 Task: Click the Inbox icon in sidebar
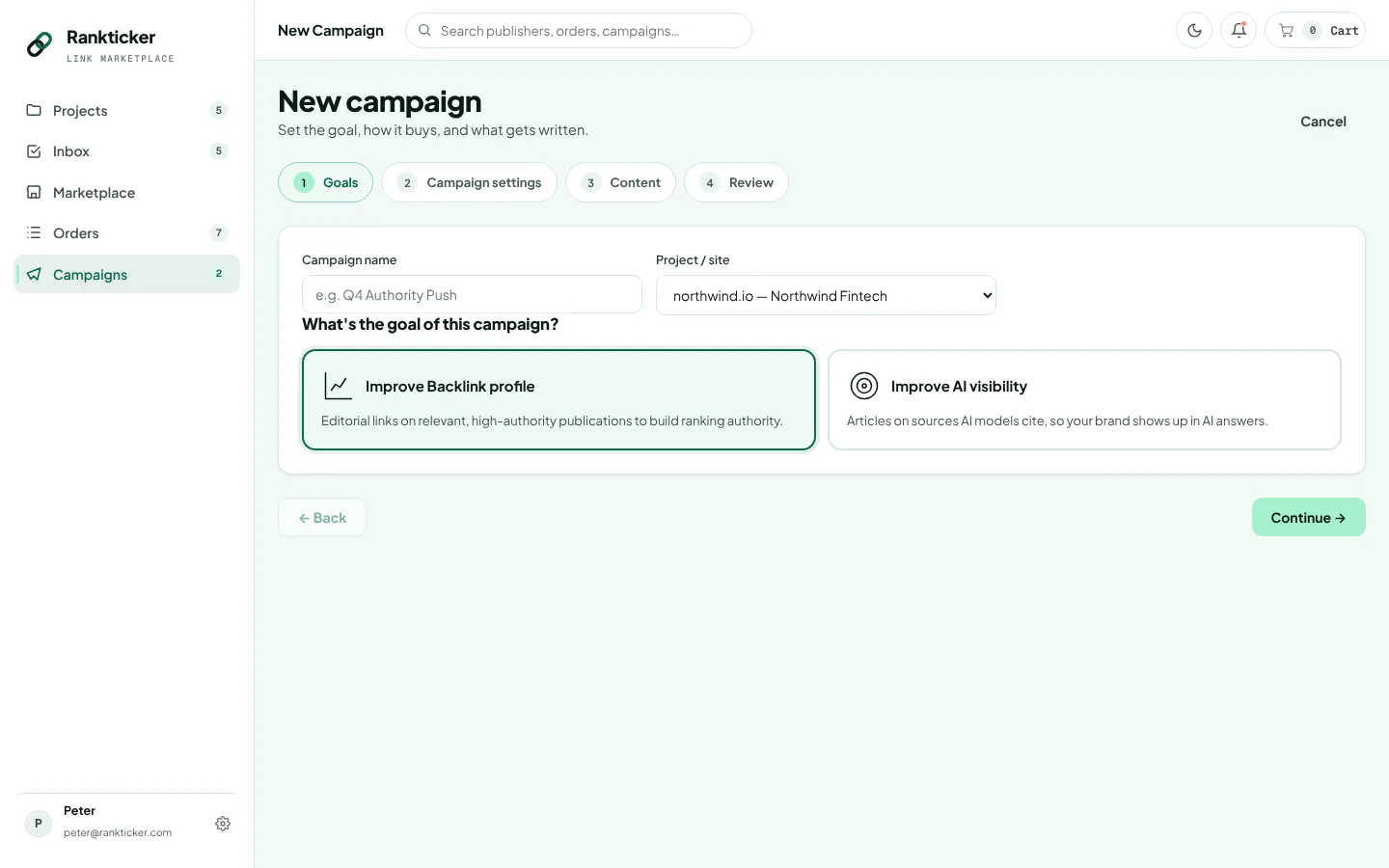[34, 151]
